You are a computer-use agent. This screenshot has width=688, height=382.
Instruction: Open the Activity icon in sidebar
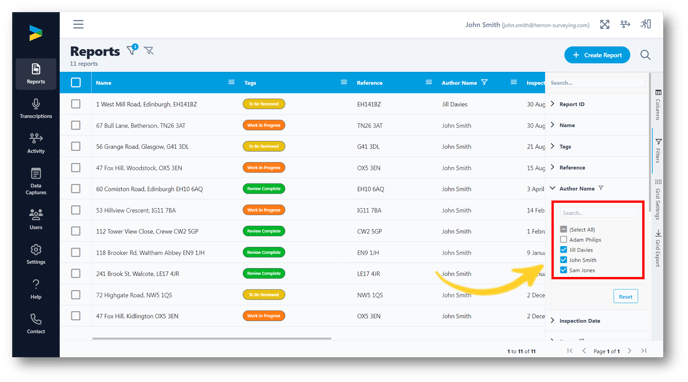point(36,138)
